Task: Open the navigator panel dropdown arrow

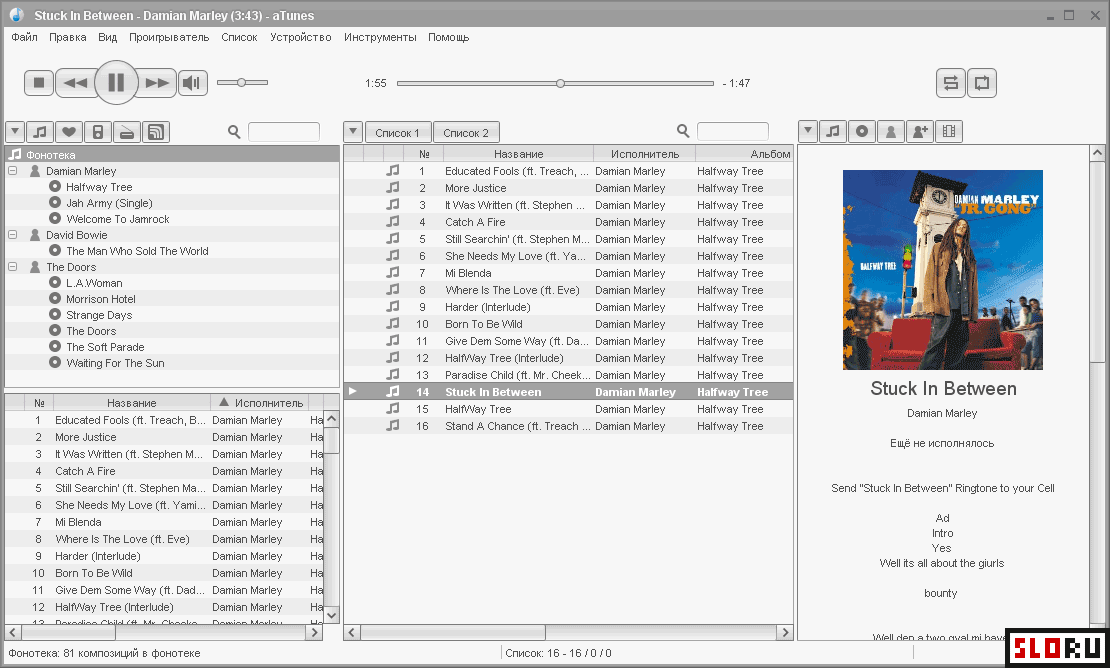Action: click(x=16, y=132)
